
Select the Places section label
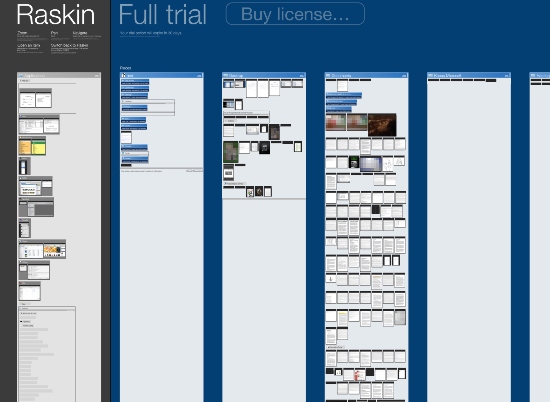tap(125, 68)
